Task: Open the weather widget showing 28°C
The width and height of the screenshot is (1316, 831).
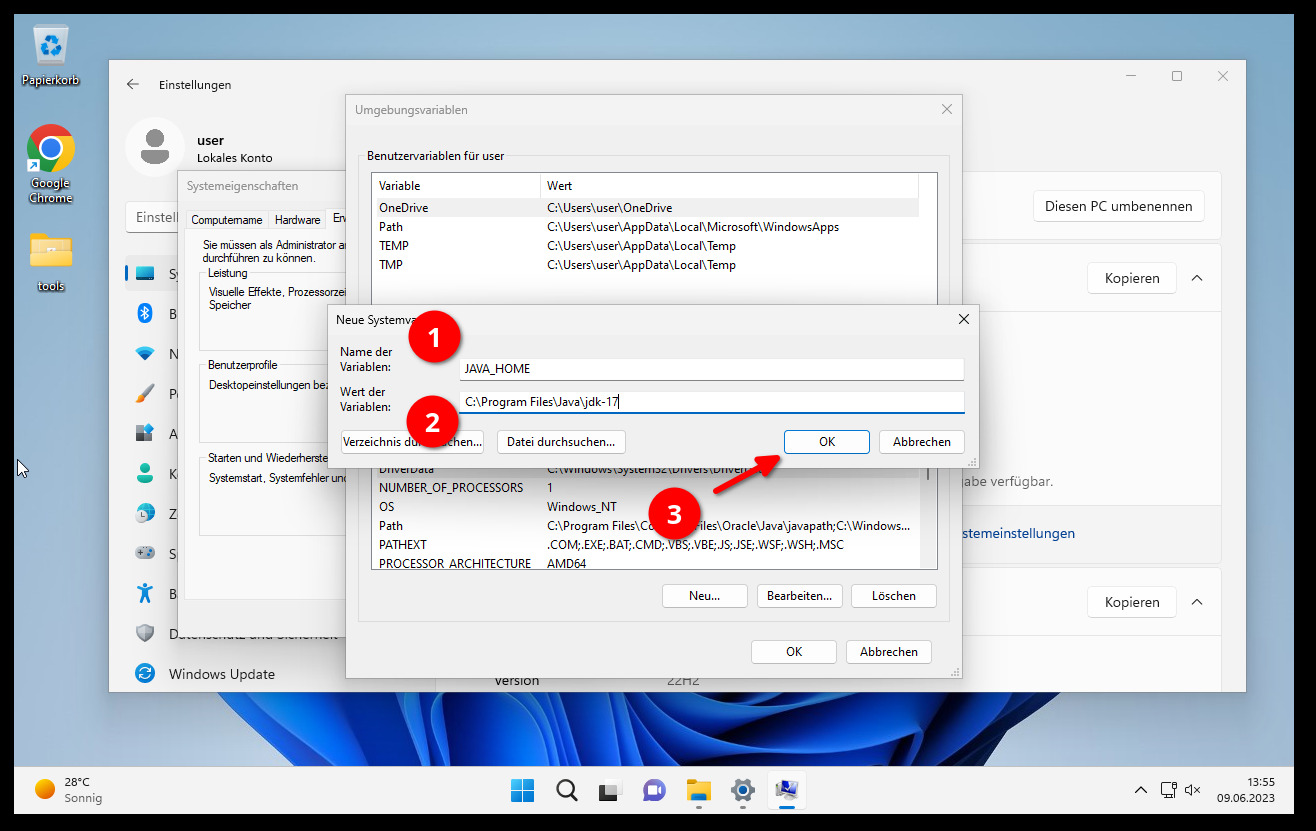Action: [68, 790]
